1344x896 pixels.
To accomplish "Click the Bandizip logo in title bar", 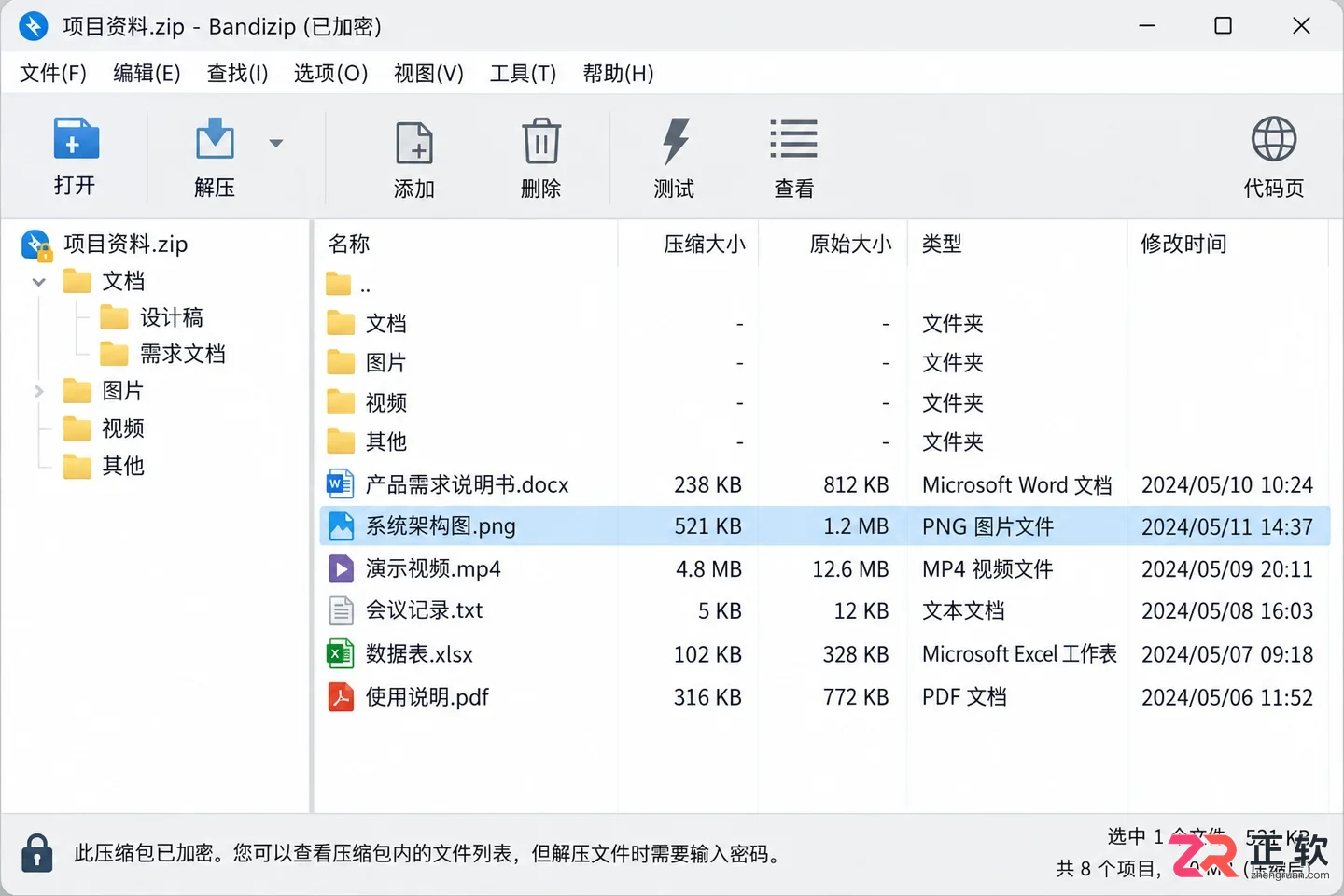I will click(34, 26).
